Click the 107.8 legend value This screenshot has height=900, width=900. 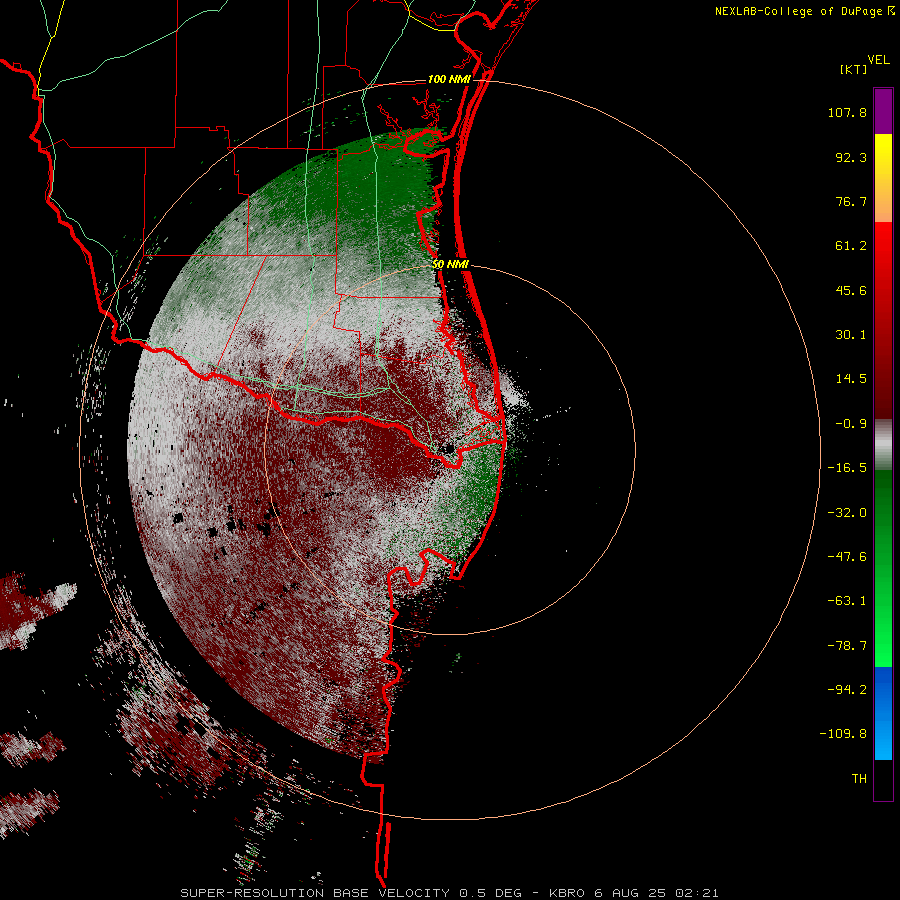pos(847,112)
